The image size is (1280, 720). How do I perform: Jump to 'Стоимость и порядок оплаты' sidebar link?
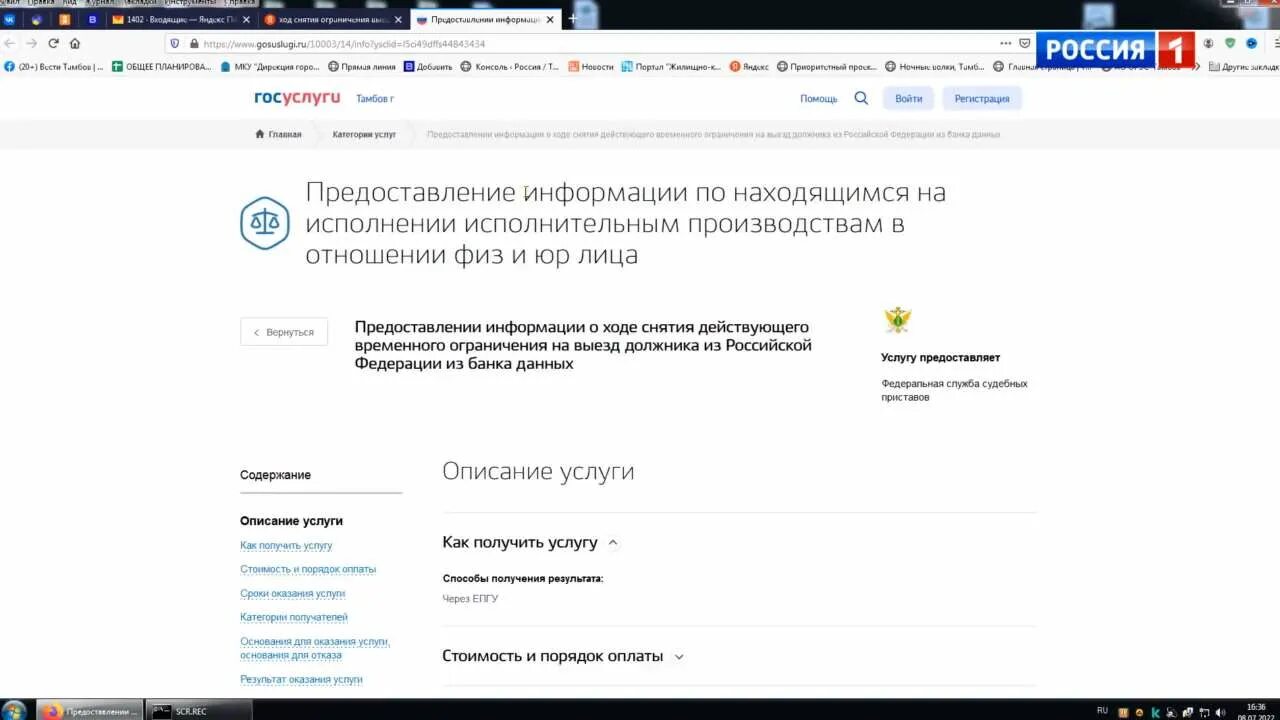(x=308, y=569)
